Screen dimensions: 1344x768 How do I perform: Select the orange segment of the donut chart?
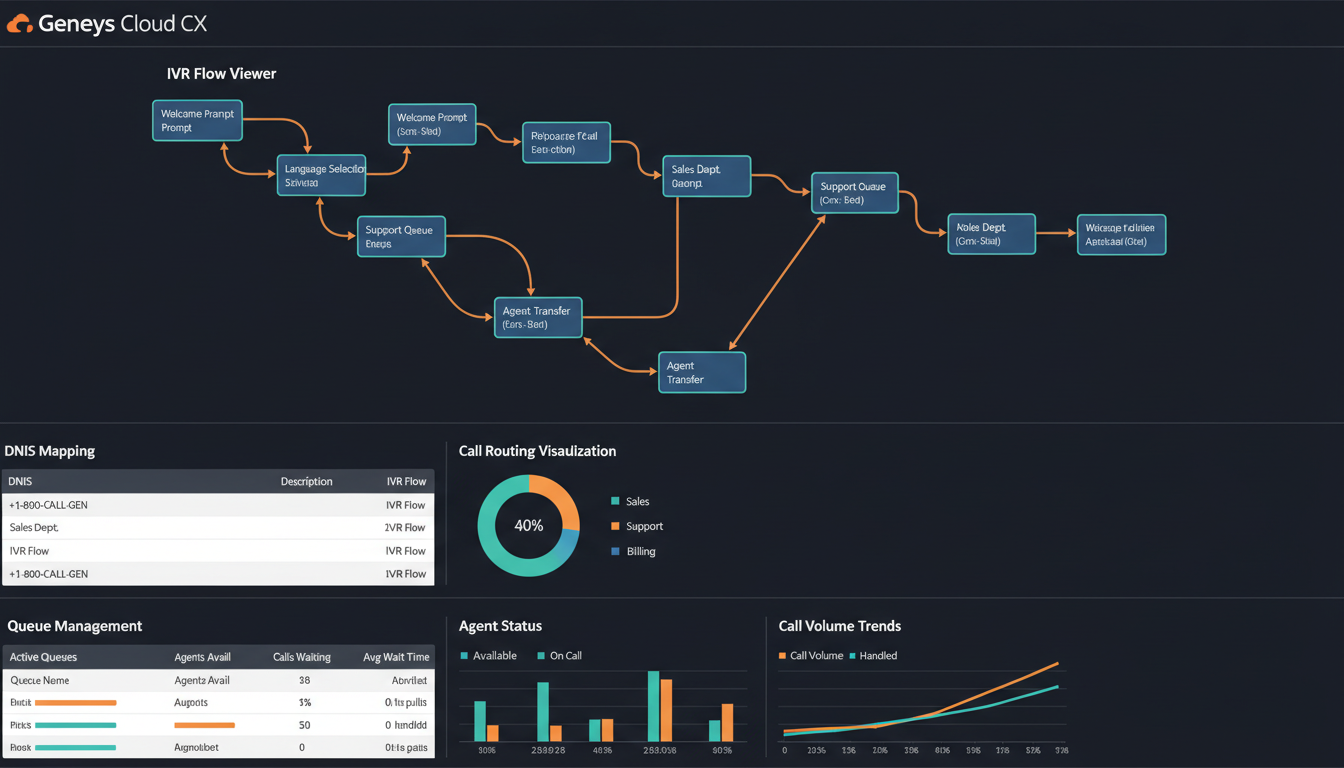coord(560,498)
